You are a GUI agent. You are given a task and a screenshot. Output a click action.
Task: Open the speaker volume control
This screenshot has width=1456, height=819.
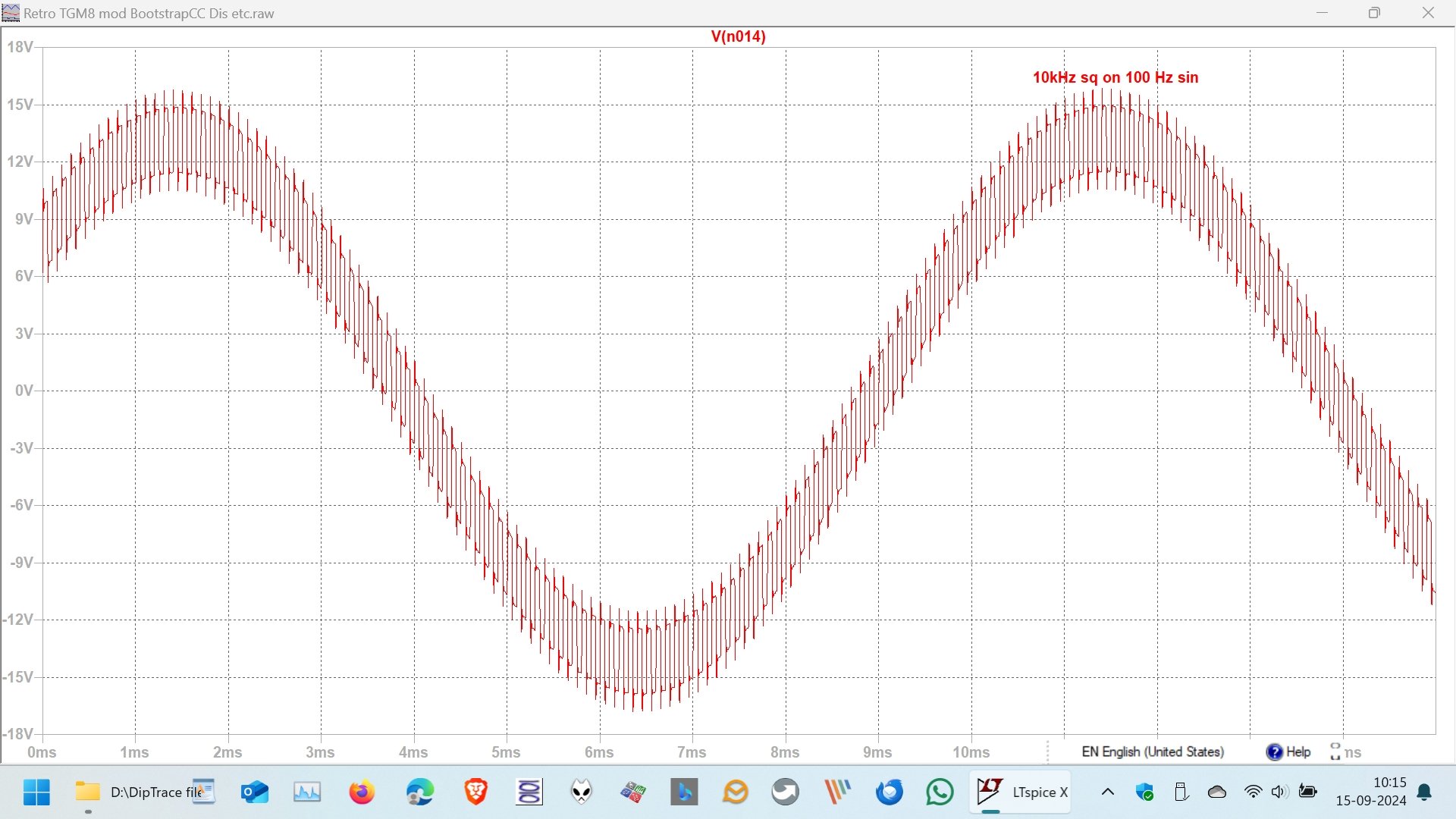[x=1280, y=792]
